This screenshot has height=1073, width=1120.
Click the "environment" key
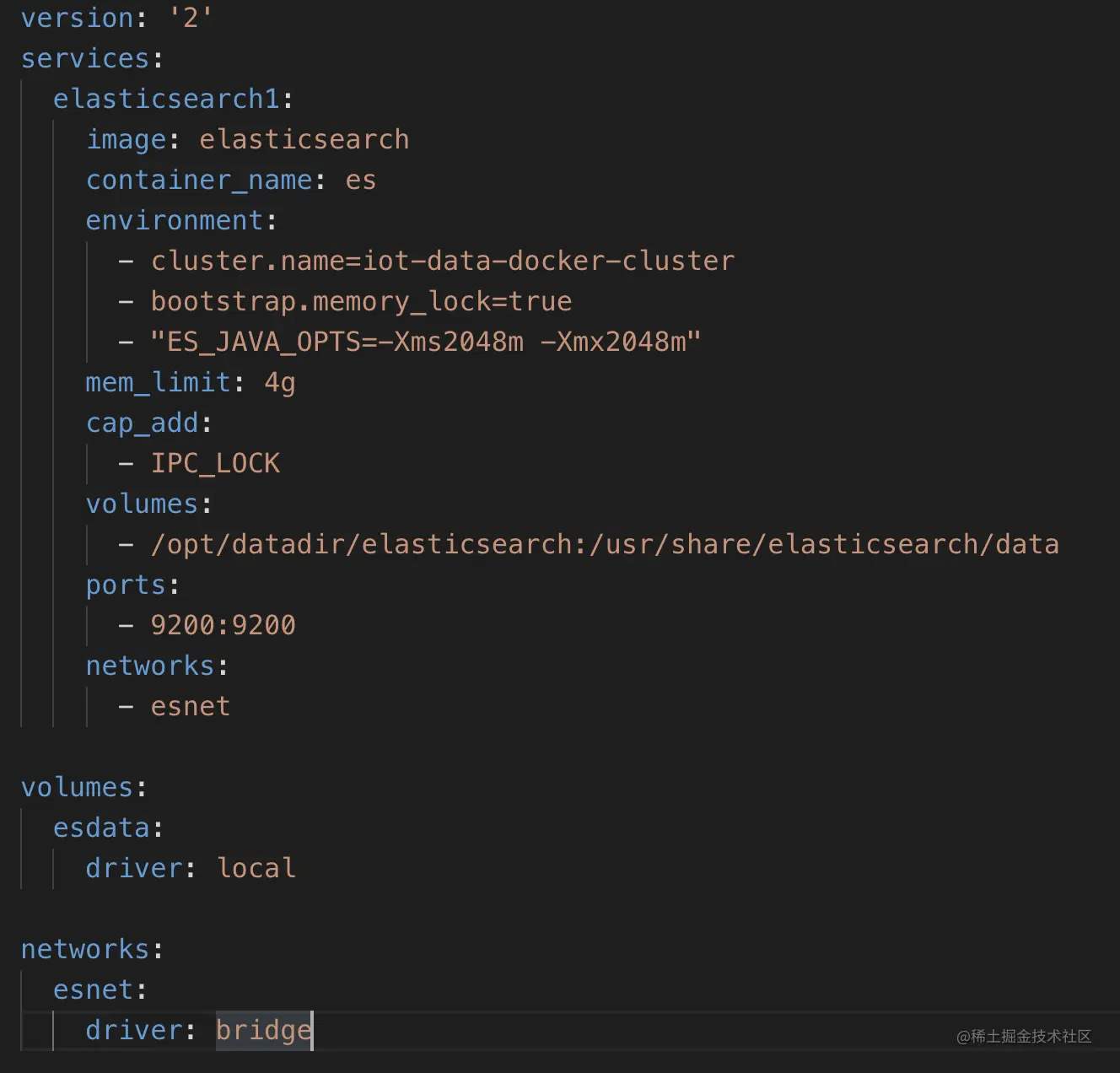pyautogui.click(x=175, y=220)
